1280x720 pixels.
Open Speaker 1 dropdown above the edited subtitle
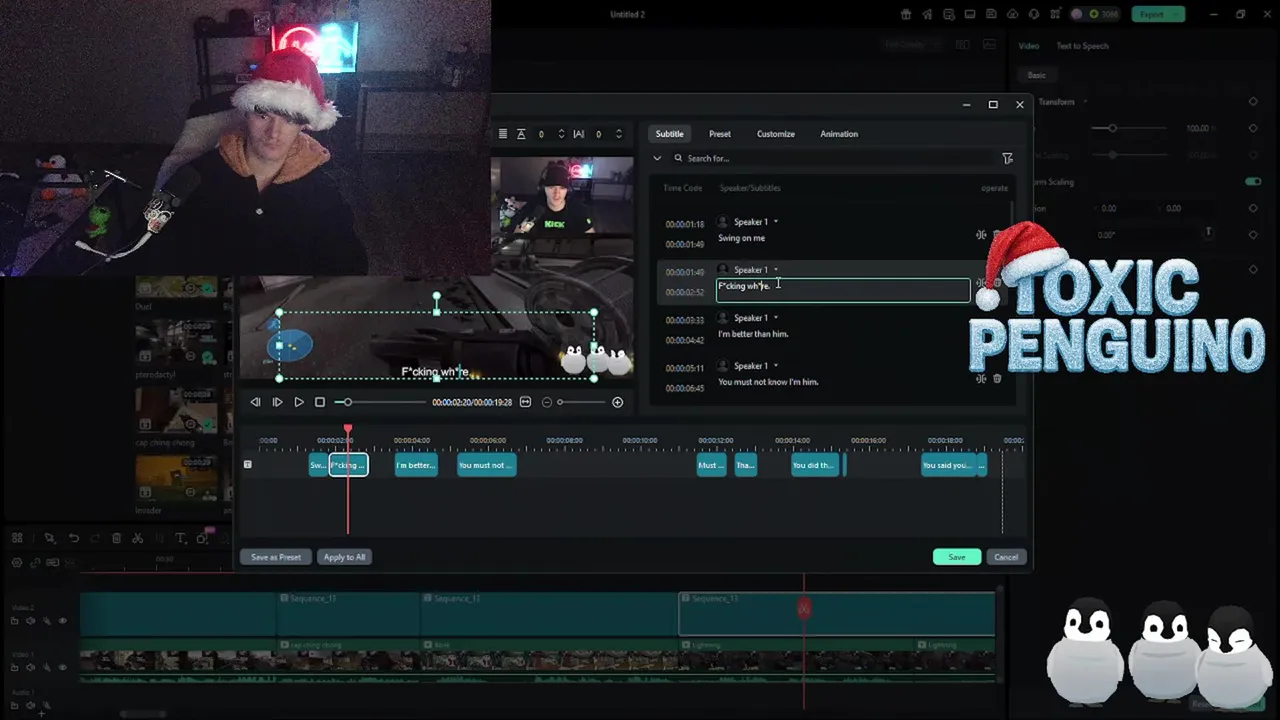point(776,270)
